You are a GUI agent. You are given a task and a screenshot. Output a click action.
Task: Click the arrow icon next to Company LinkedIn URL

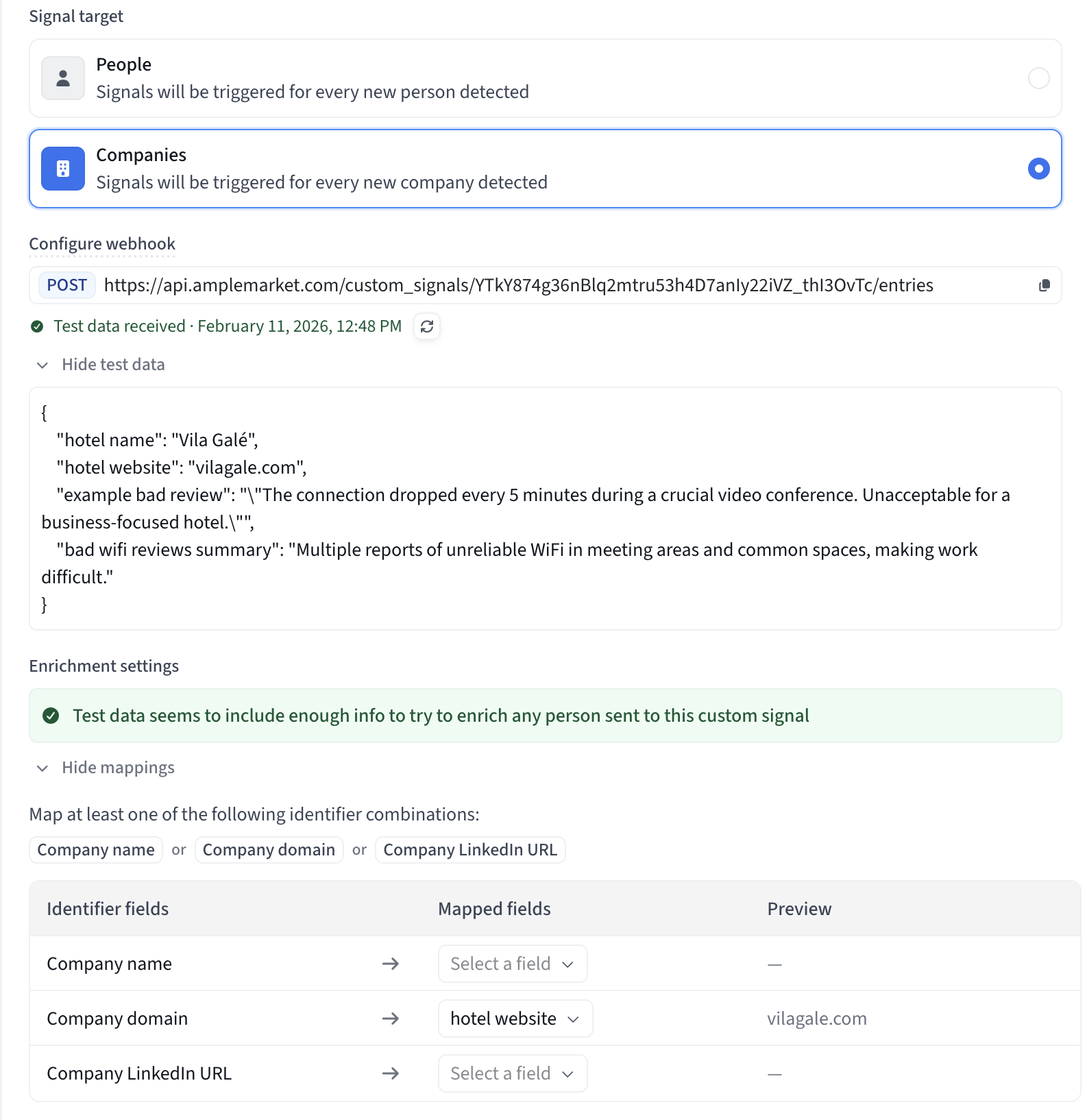pos(391,1073)
